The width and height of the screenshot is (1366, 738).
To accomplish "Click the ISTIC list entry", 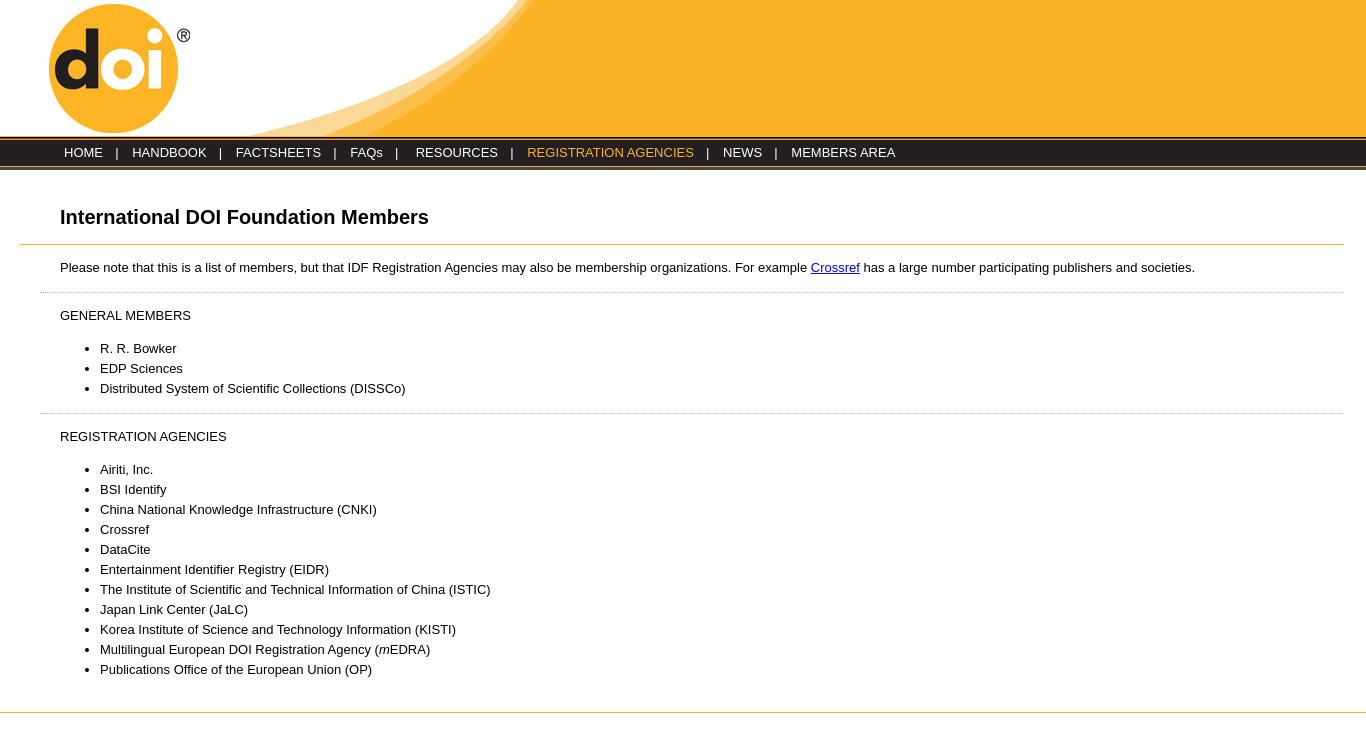I will tap(295, 590).
